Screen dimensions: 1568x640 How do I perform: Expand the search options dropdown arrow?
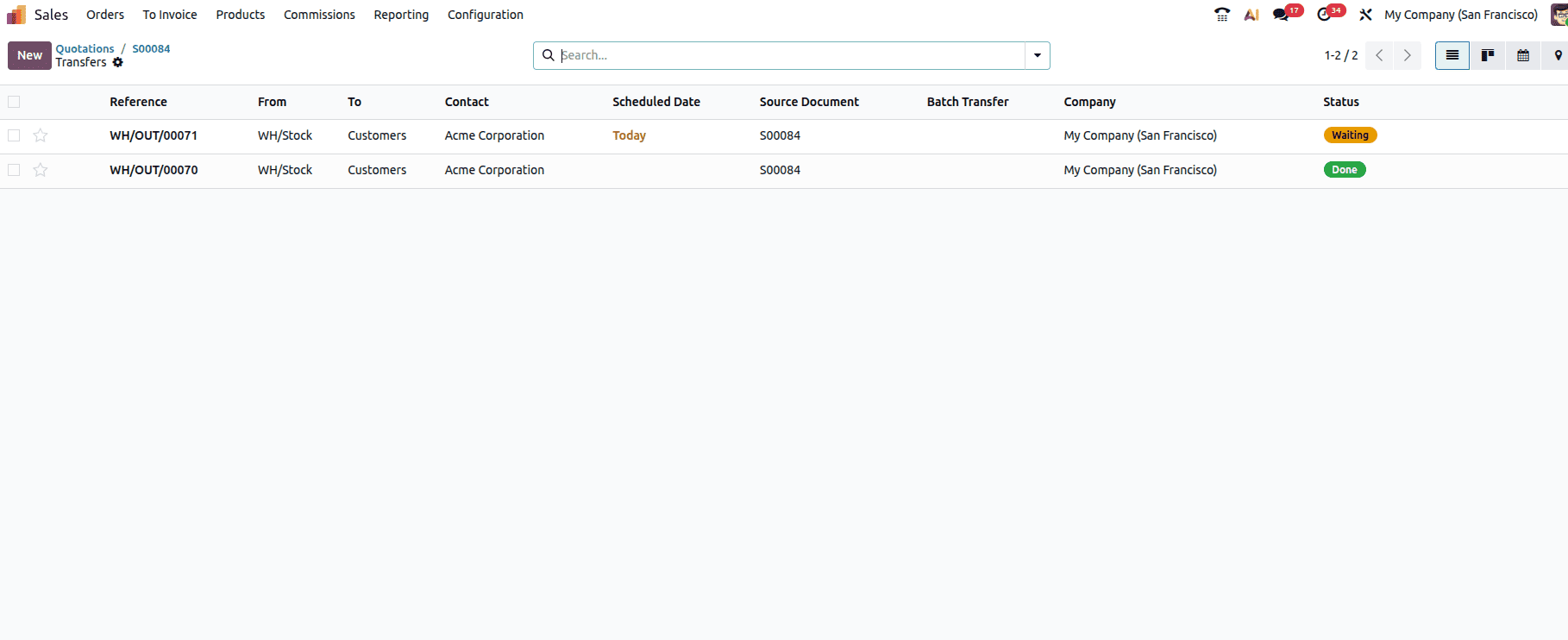1038,55
